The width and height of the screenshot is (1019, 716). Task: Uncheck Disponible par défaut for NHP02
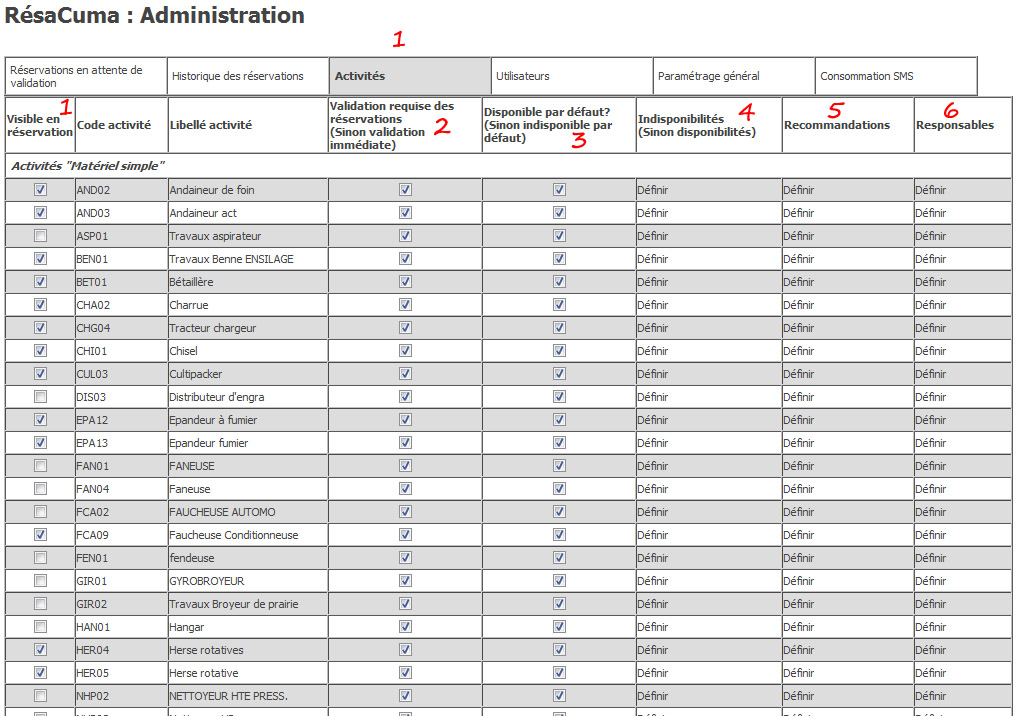pyautogui.click(x=559, y=696)
